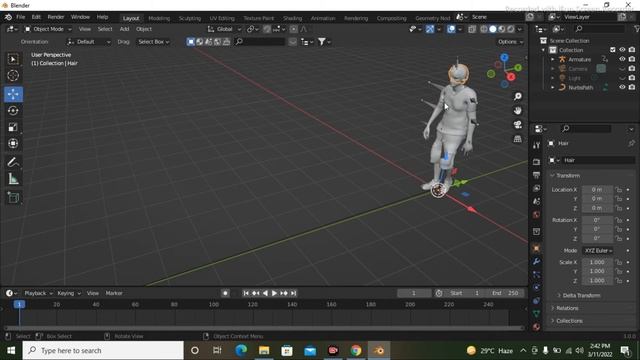This screenshot has height=360, width=640.
Task: Open Output properties tab
Action: [537, 175]
